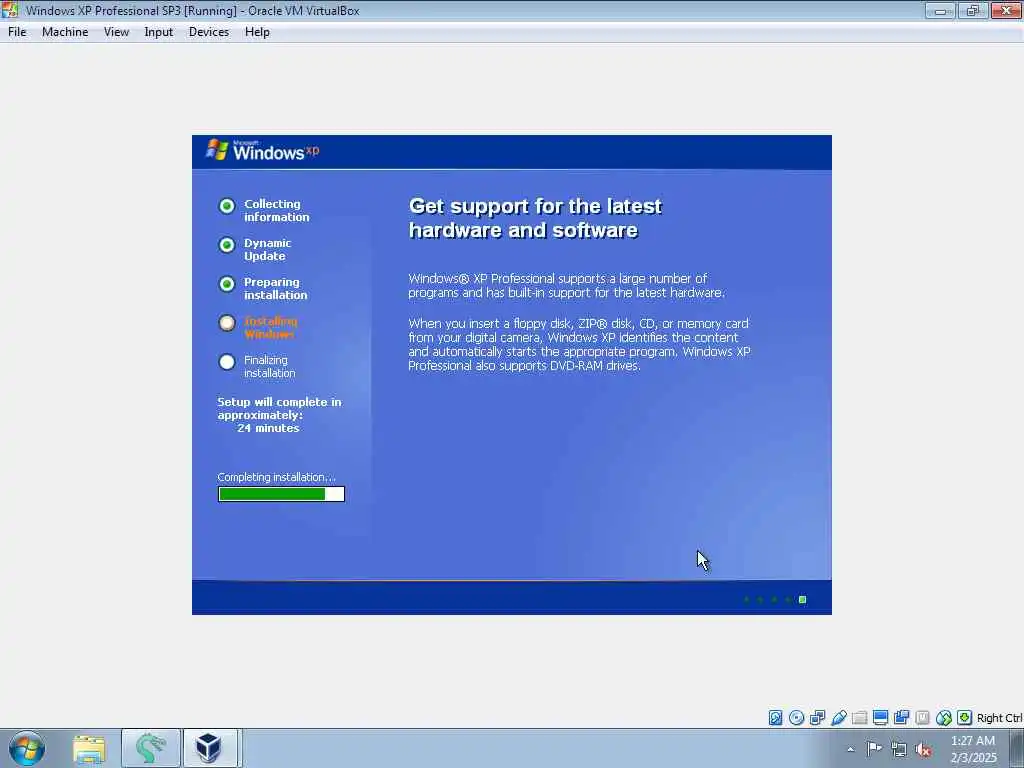Minimize the VirtualBox window

click(x=940, y=10)
